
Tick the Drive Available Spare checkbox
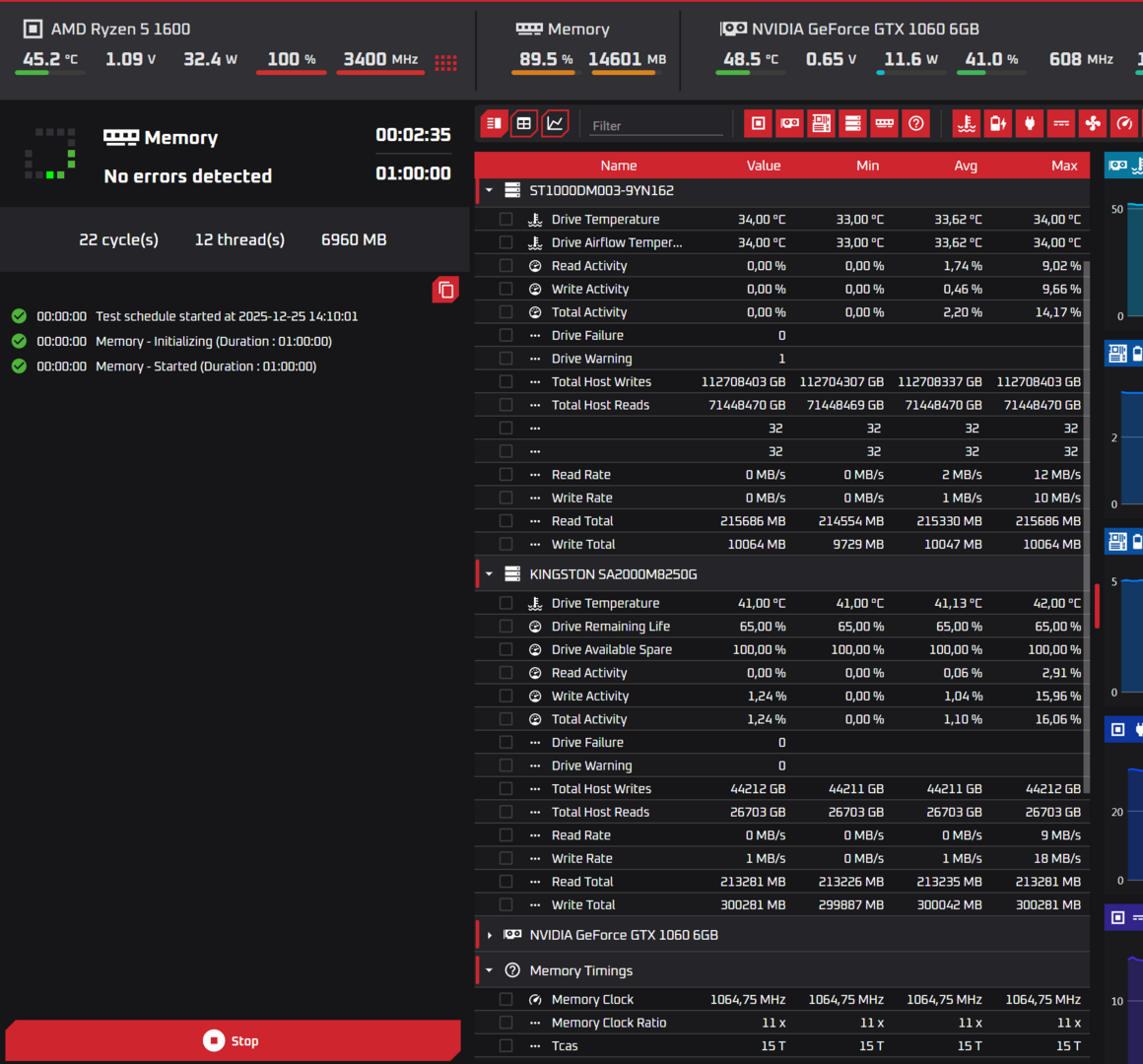(505, 649)
